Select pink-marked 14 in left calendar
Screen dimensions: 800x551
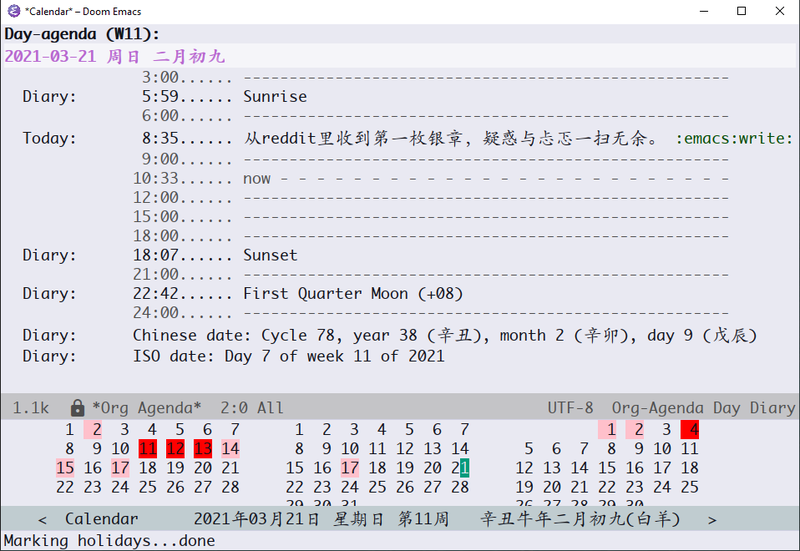click(230, 449)
